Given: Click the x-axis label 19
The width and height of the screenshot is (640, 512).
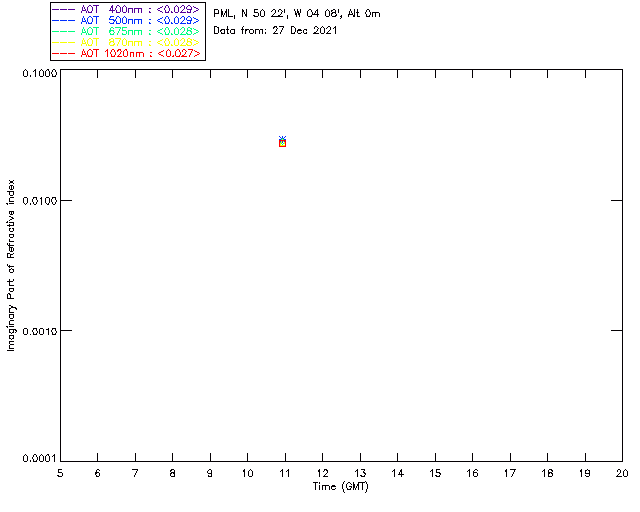Looking at the screenshot, I should [x=585, y=473].
